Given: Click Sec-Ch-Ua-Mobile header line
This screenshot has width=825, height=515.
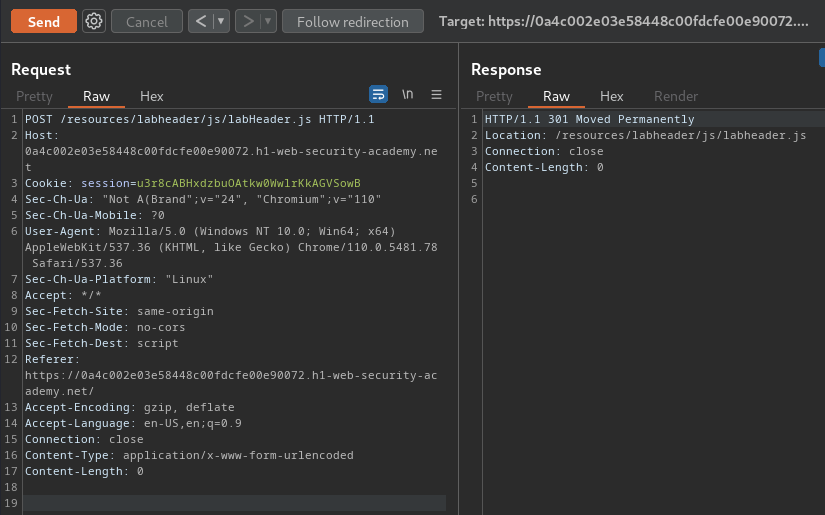Looking at the screenshot, I should coord(95,215).
